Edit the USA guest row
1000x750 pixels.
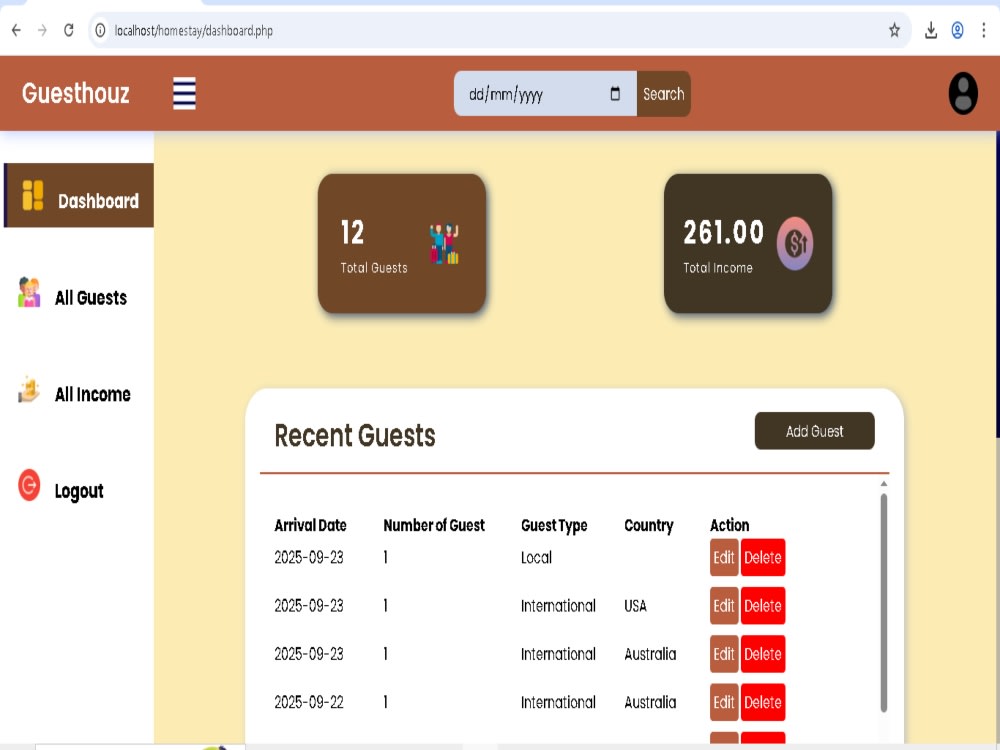point(724,606)
